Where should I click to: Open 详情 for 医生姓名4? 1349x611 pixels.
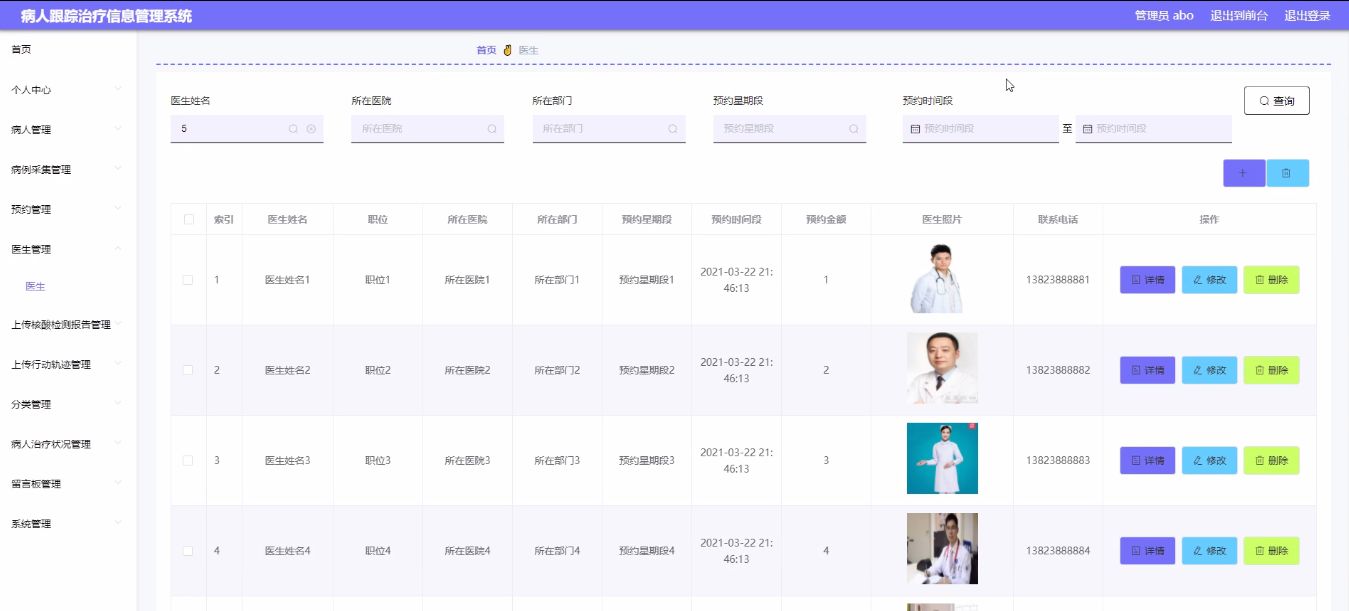(1148, 551)
